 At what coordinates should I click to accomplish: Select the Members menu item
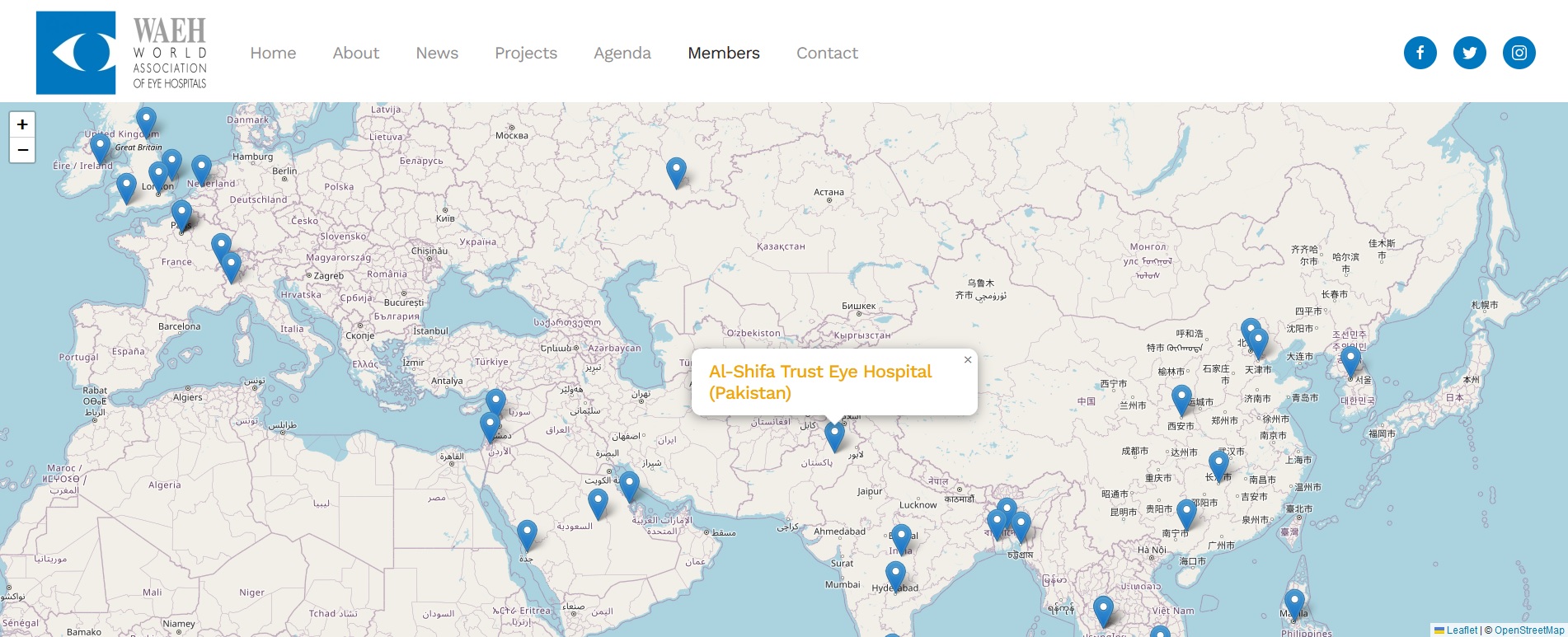724,53
